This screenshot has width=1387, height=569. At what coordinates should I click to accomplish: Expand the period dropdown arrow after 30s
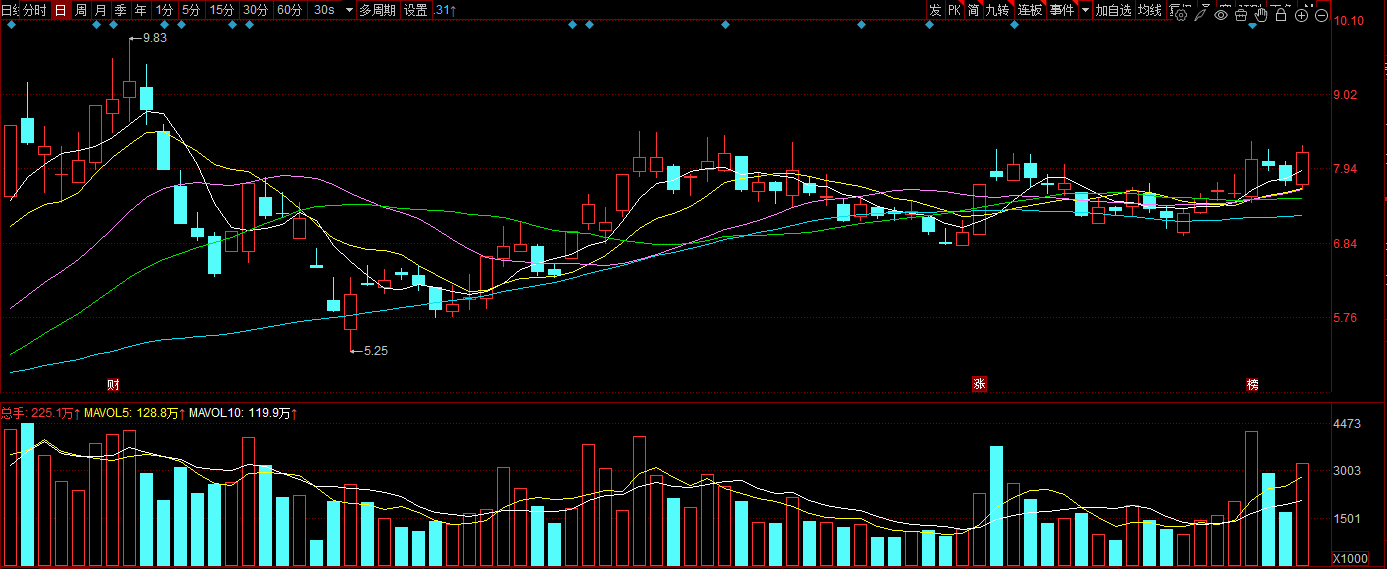pyautogui.click(x=349, y=10)
